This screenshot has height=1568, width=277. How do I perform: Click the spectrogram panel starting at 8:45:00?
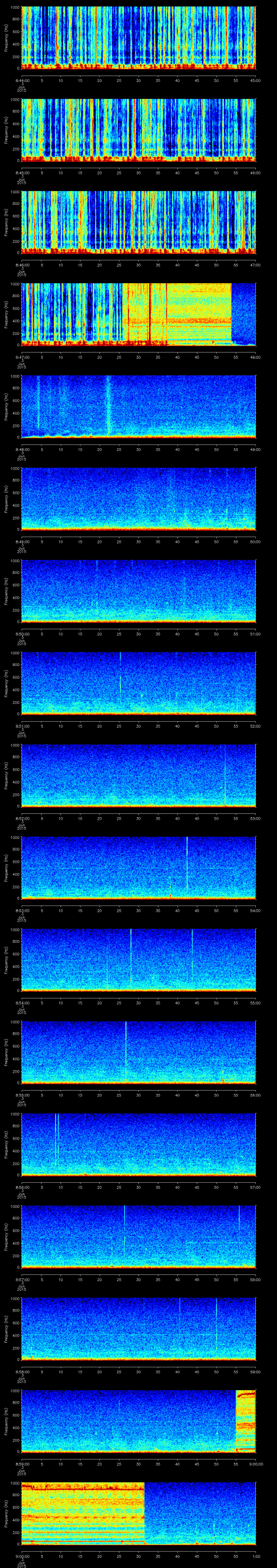coord(138,130)
